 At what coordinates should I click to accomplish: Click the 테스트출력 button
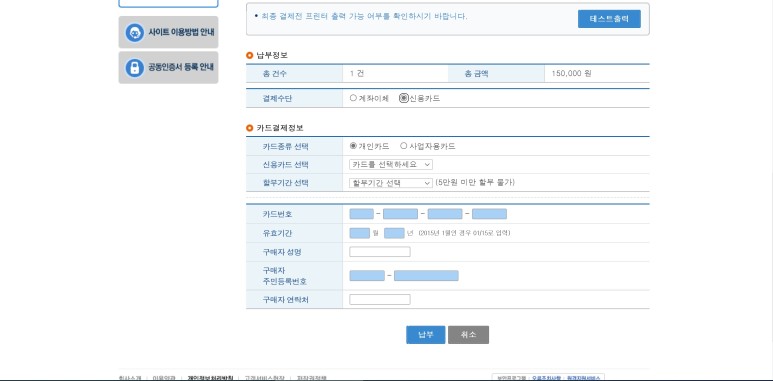tap(609, 19)
